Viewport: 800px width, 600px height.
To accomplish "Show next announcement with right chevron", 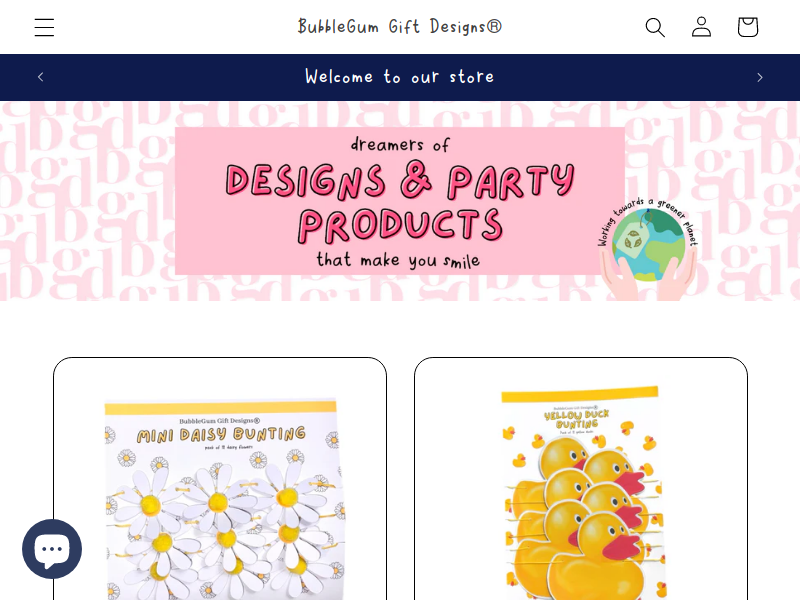I will [x=760, y=77].
